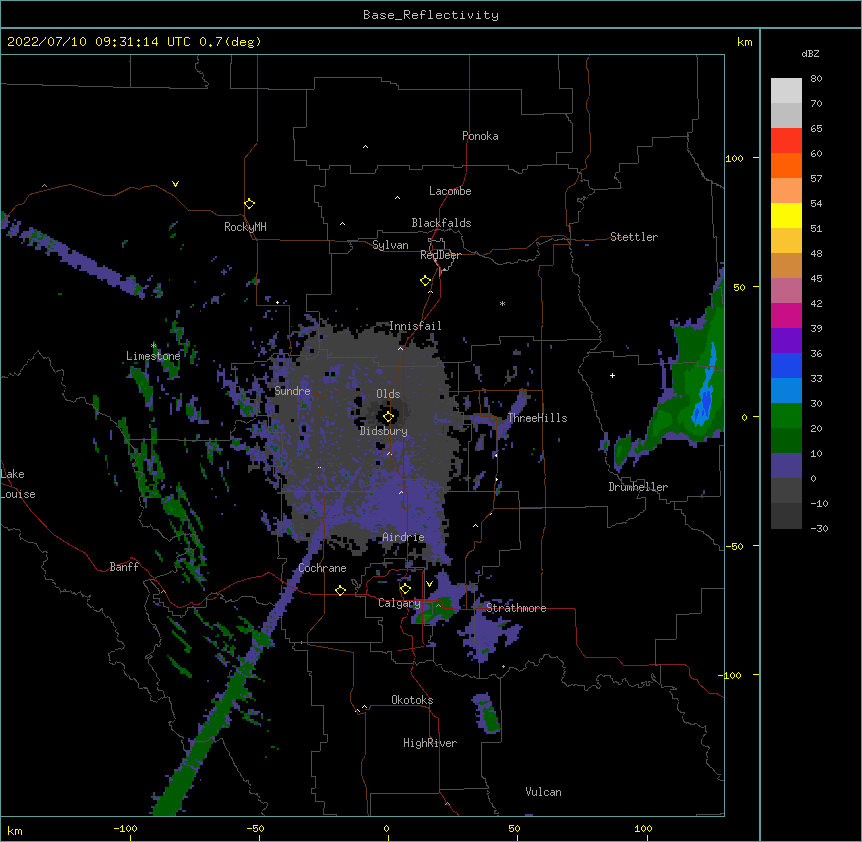Click the yellow diamond marker near RockyMH
The width and height of the screenshot is (862, 842).
pos(250,204)
